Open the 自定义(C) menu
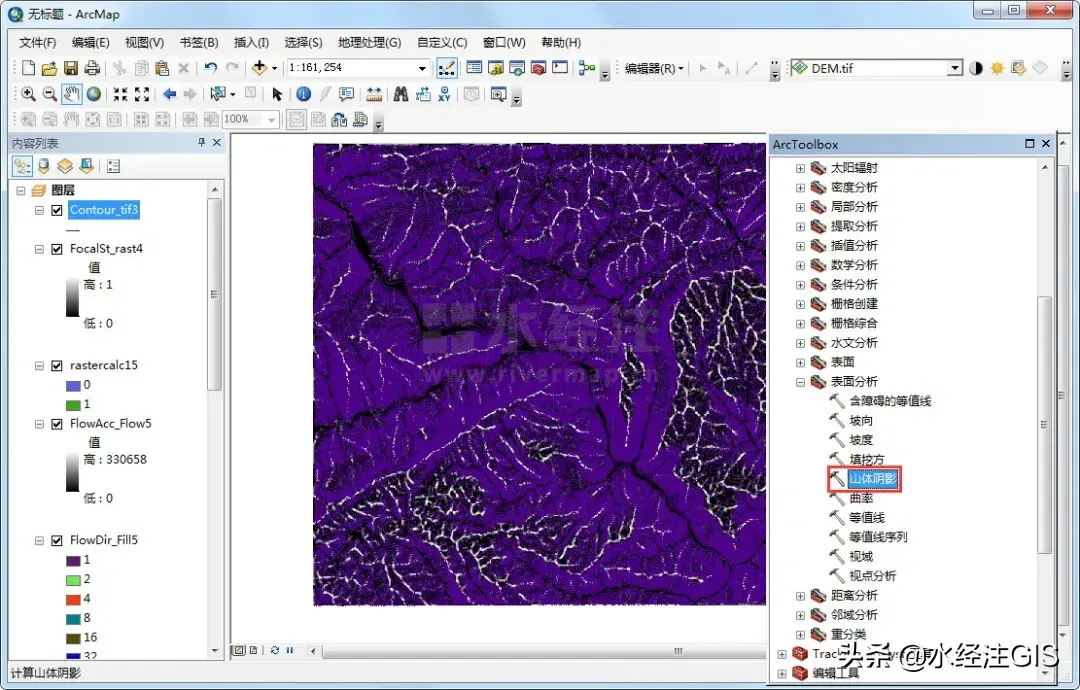1080x690 pixels. (442, 43)
